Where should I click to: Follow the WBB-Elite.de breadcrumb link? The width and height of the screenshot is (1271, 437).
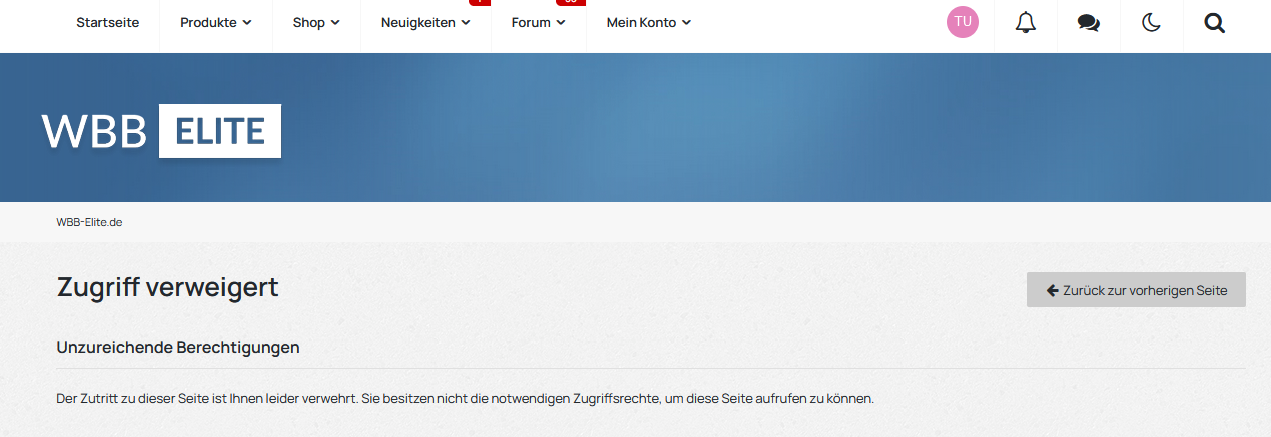point(89,222)
